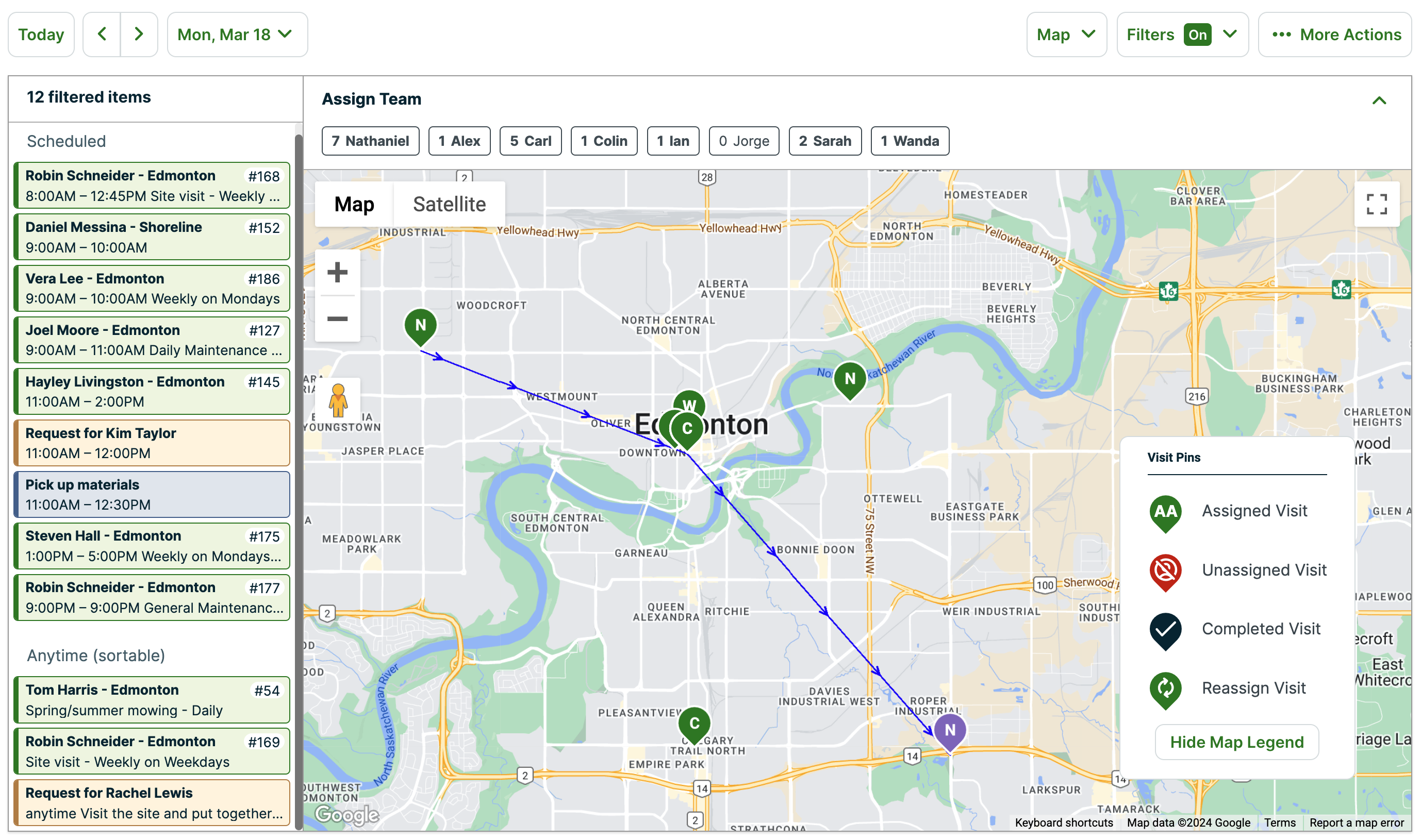The width and height of the screenshot is (1421, 840).
Task: Zoom in on the map
Action: pyautogui.click(x=337, y=272)
